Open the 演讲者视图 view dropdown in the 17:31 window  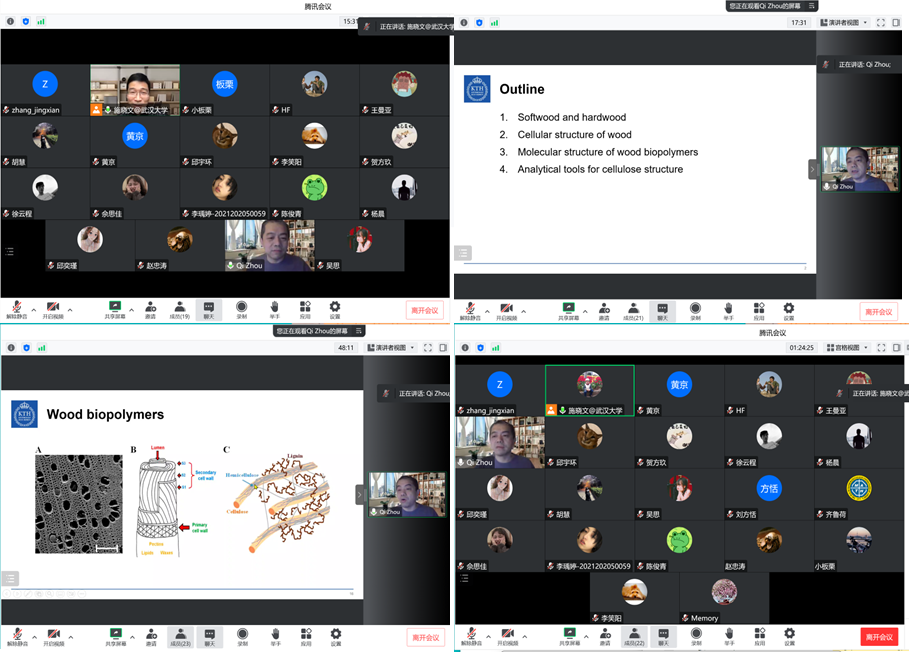(843, 23)
